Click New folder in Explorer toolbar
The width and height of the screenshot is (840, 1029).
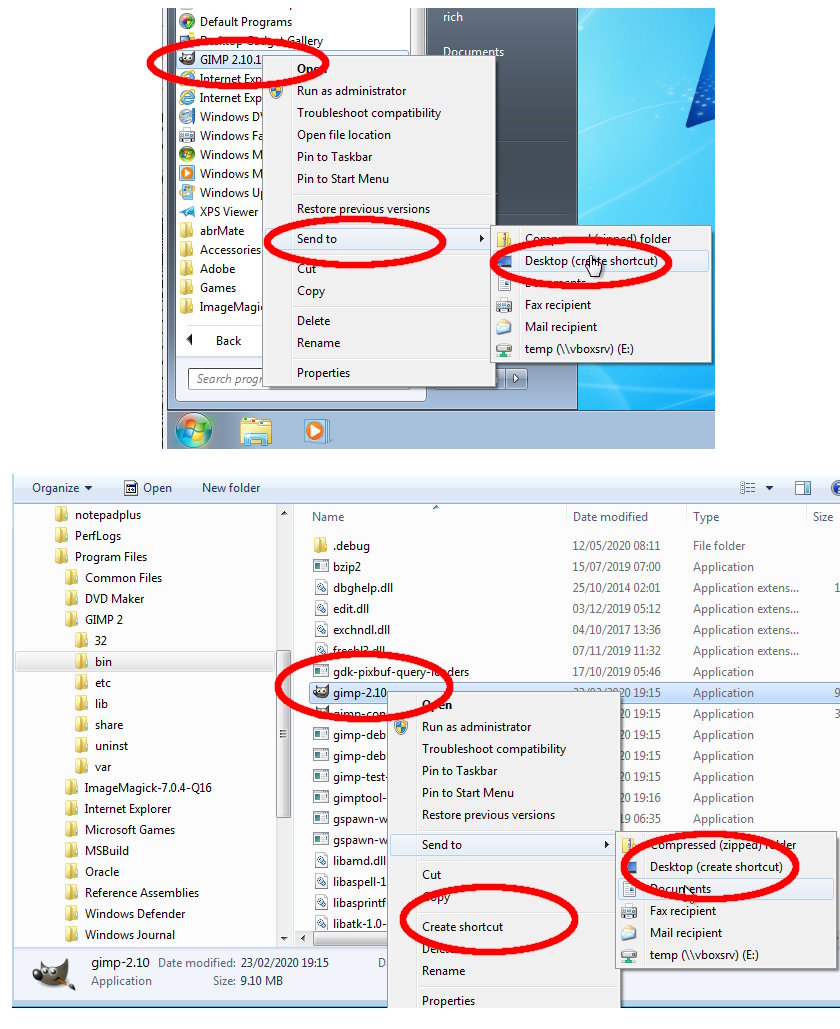(231, 488)
